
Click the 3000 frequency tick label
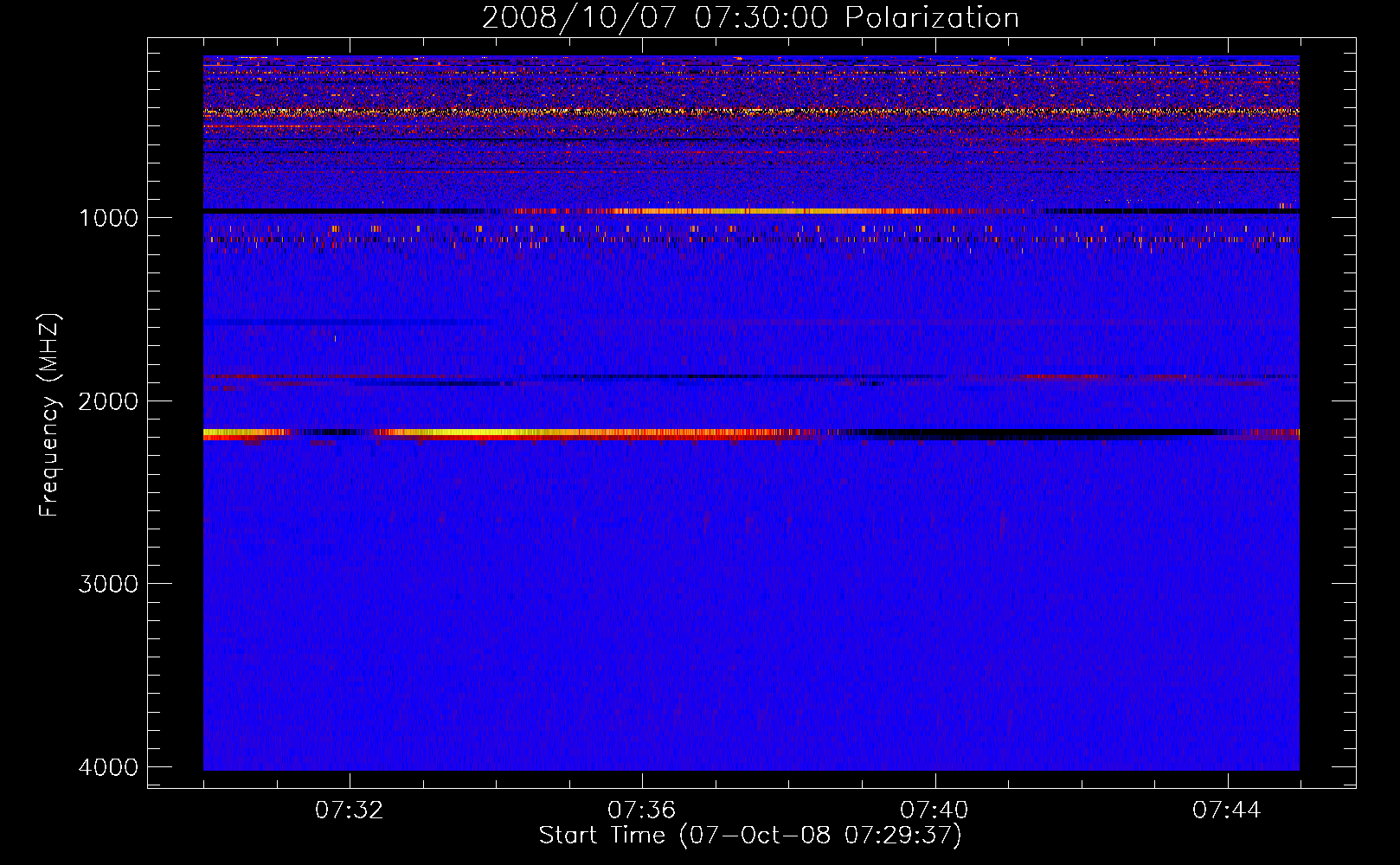pos(108,584)
